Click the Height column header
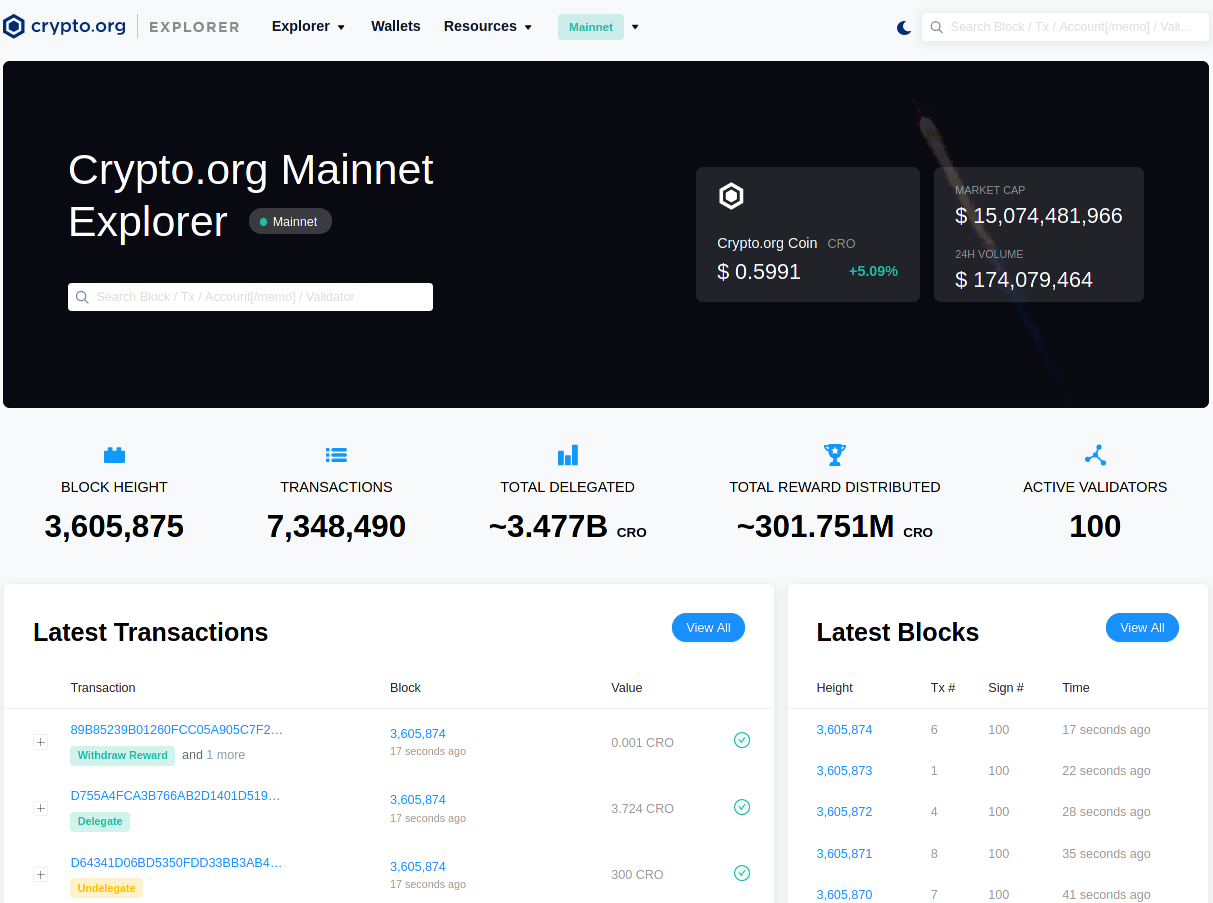Viewport: 1213px width, 903px height. [x=834, y=688]
